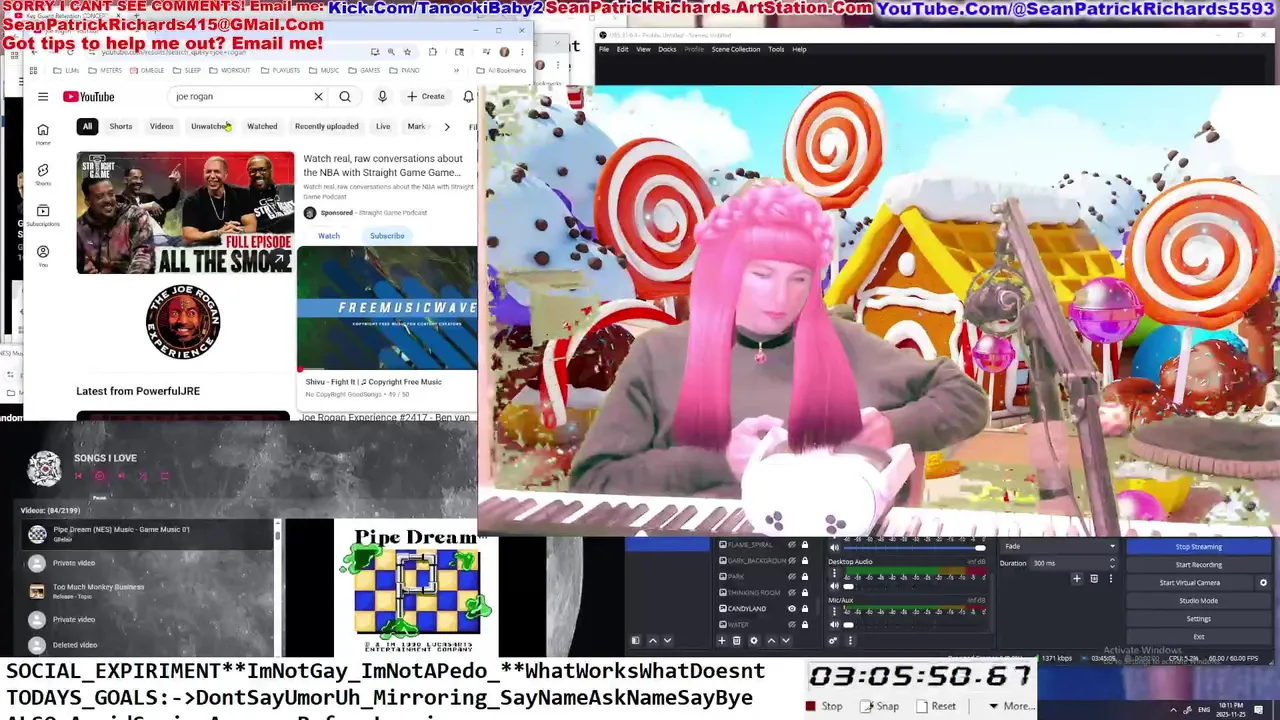Click Studio Mode in OBS
Viewport: 1280px width, 720px height.
tap(1198, 601)
